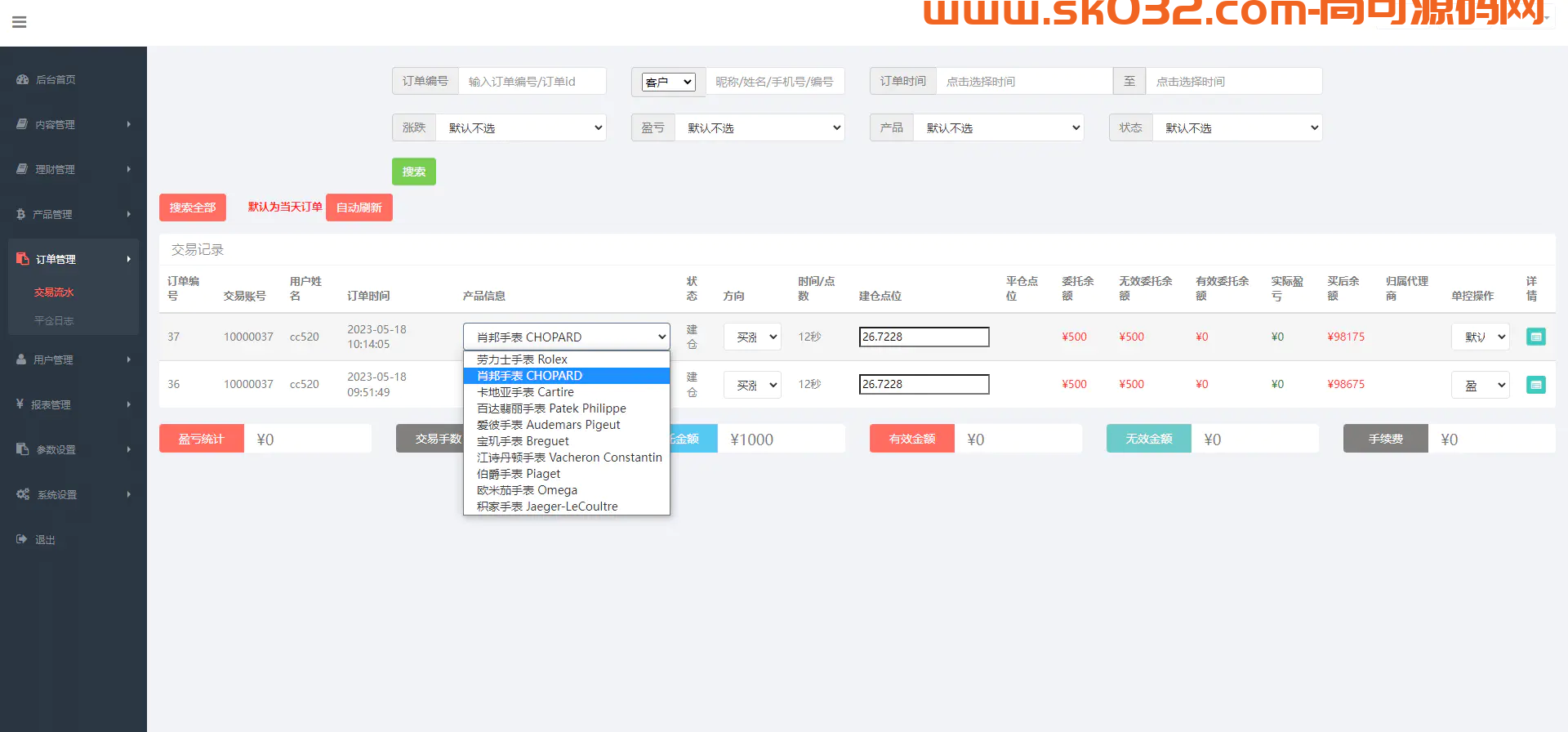
Task: Expand arrow of 系统设置 menu
Action: (129, 494)
